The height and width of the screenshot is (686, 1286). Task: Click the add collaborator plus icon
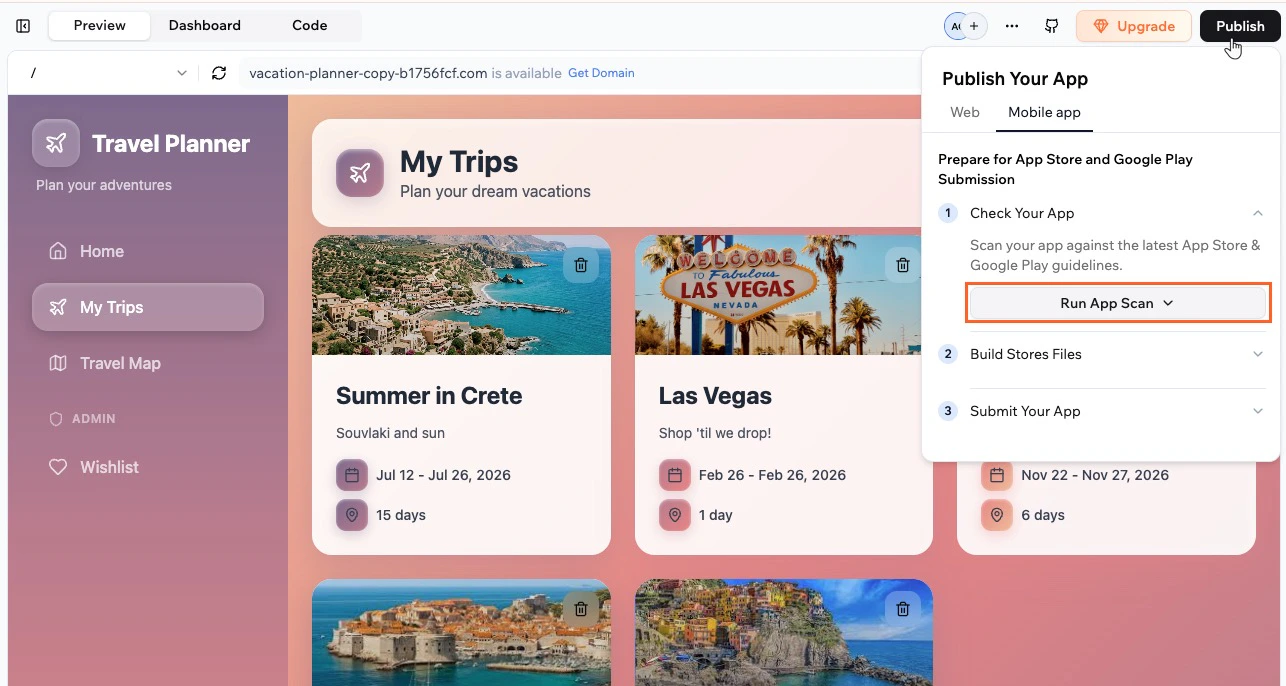974,26
